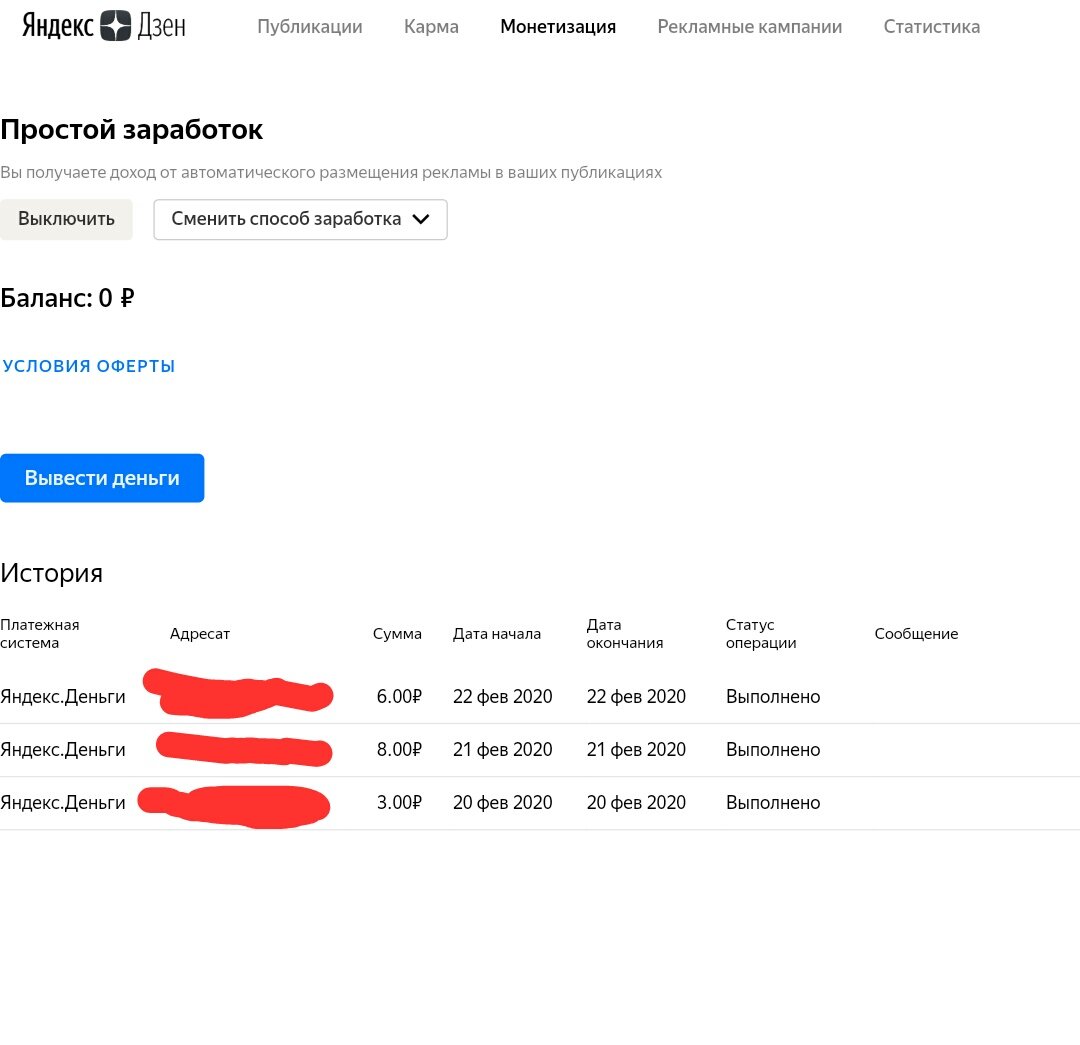Click Яндекс.Деньги in the 8.00₽ row
The height and width of the screenshot is (1045, 1080).
(x=63, y=749)
